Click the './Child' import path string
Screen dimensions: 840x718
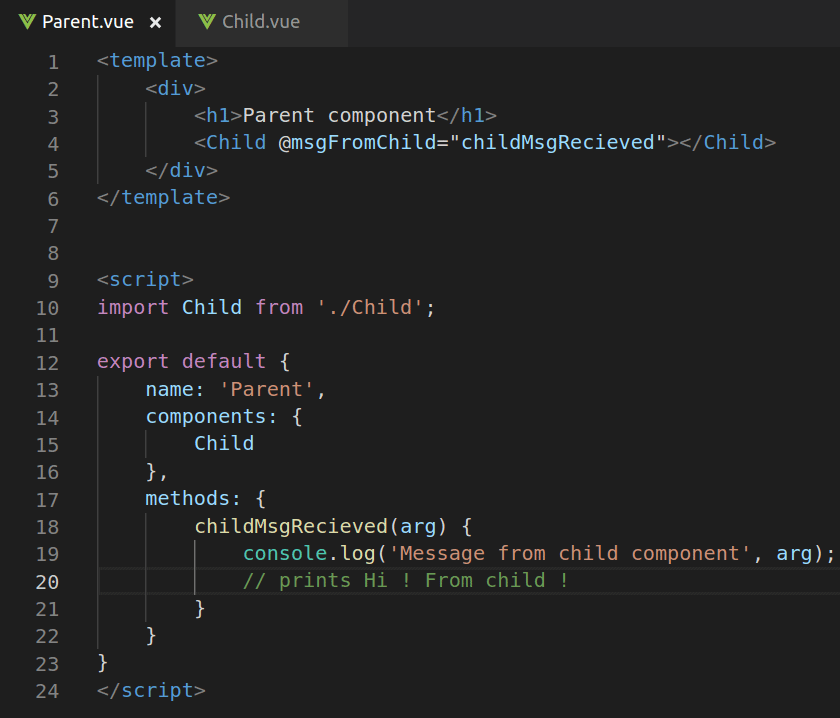coord(370,308)
